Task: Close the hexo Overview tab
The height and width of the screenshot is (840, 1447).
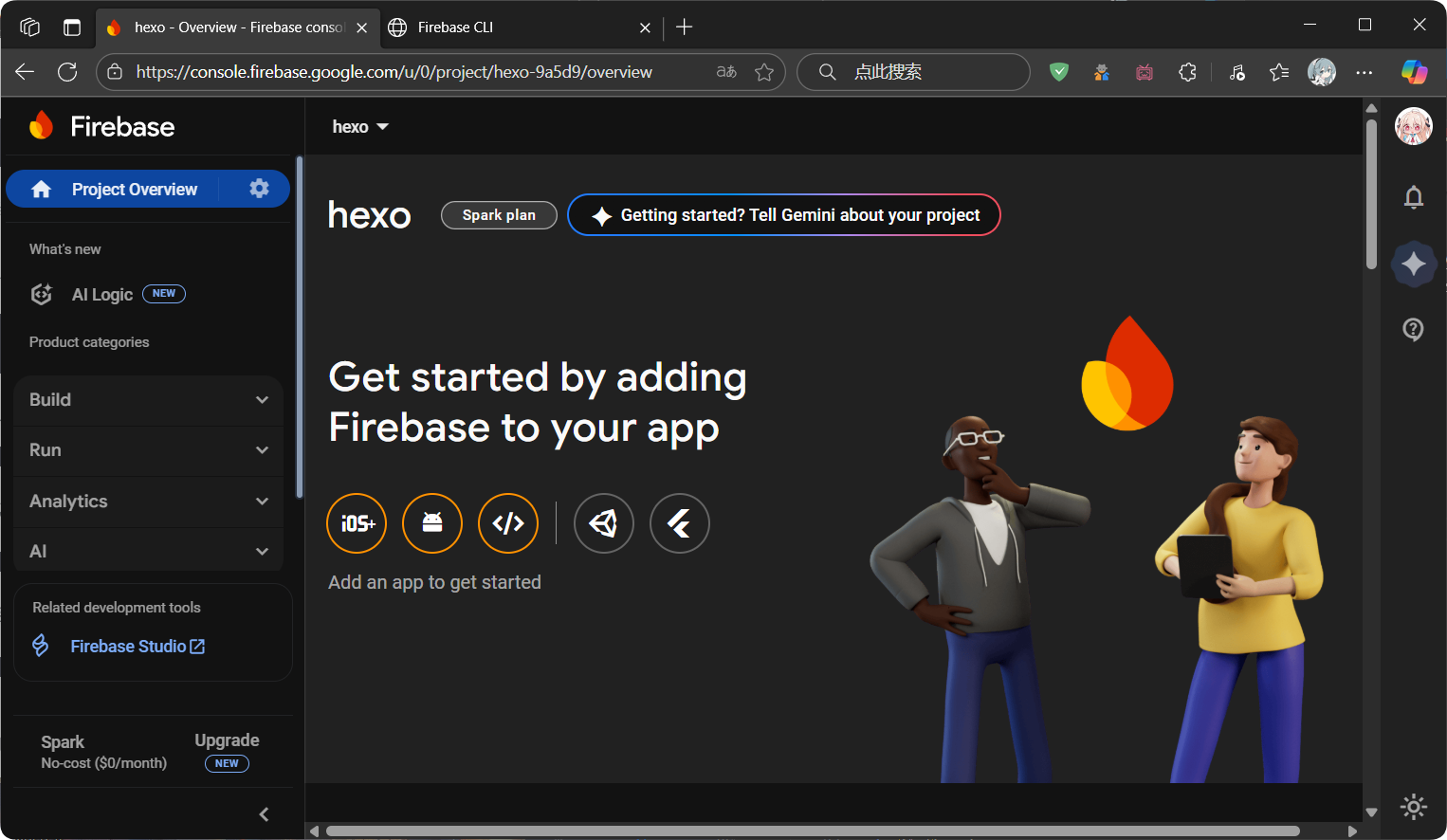Action: pyautogui.click(x=361, y=27)
